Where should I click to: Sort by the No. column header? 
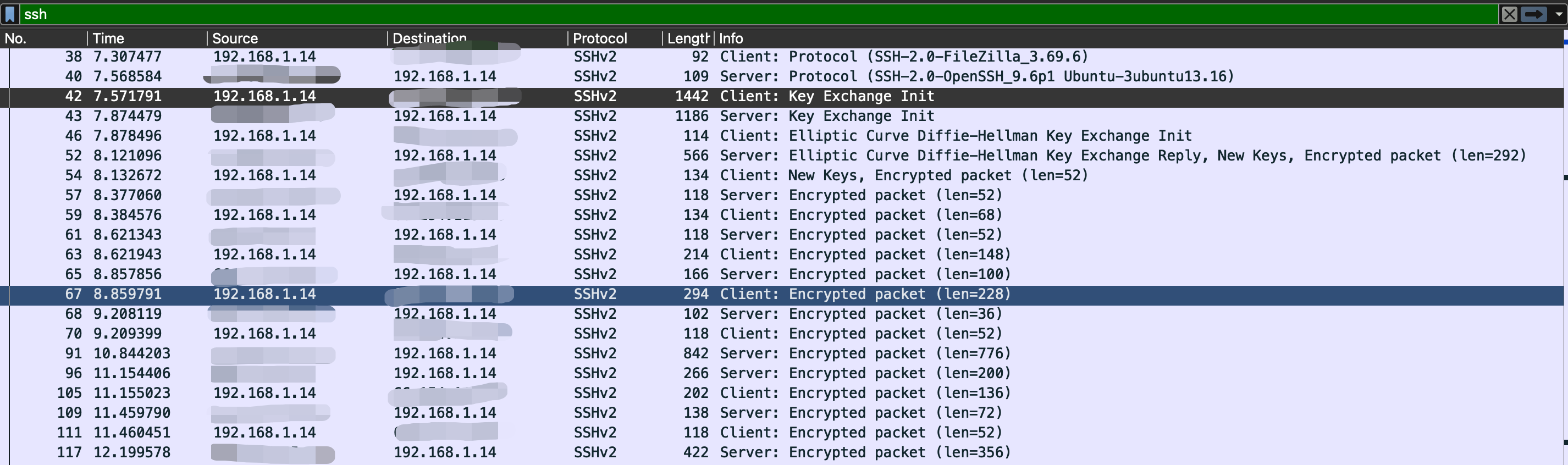coord(44,38)
